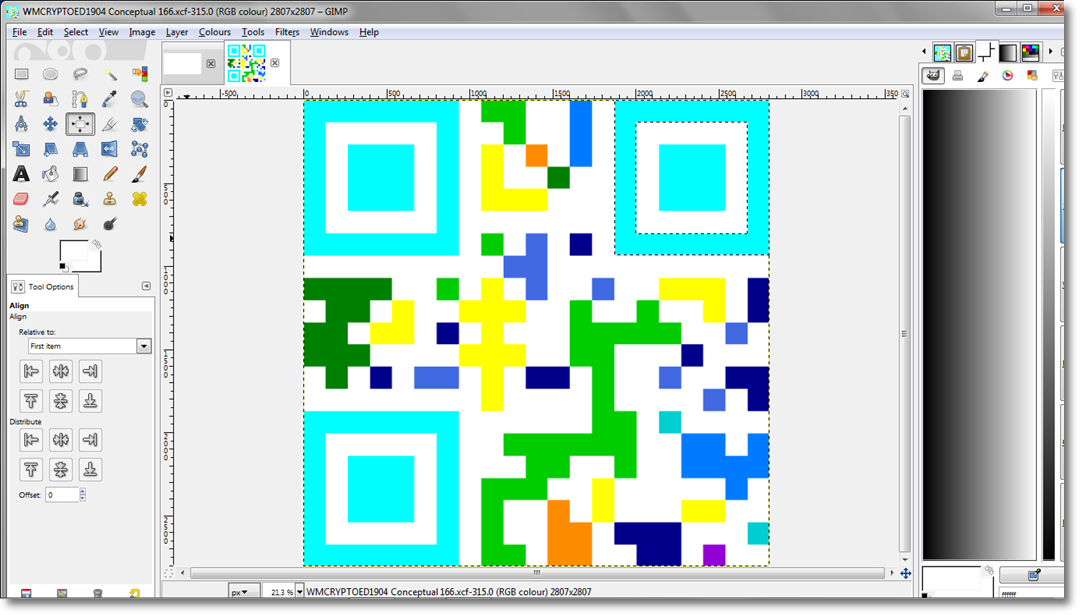Click the foreground colour swatch in toolbox
This screenshot has width=1080, height=615.
73,251
